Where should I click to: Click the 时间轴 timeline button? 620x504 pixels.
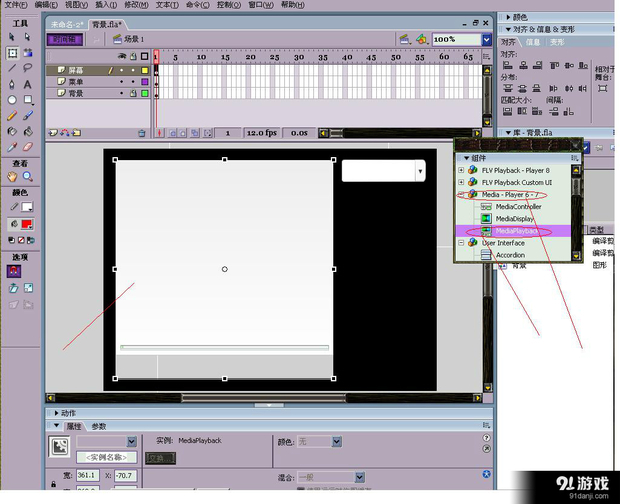pyautogui.click(x=64, y=39)
